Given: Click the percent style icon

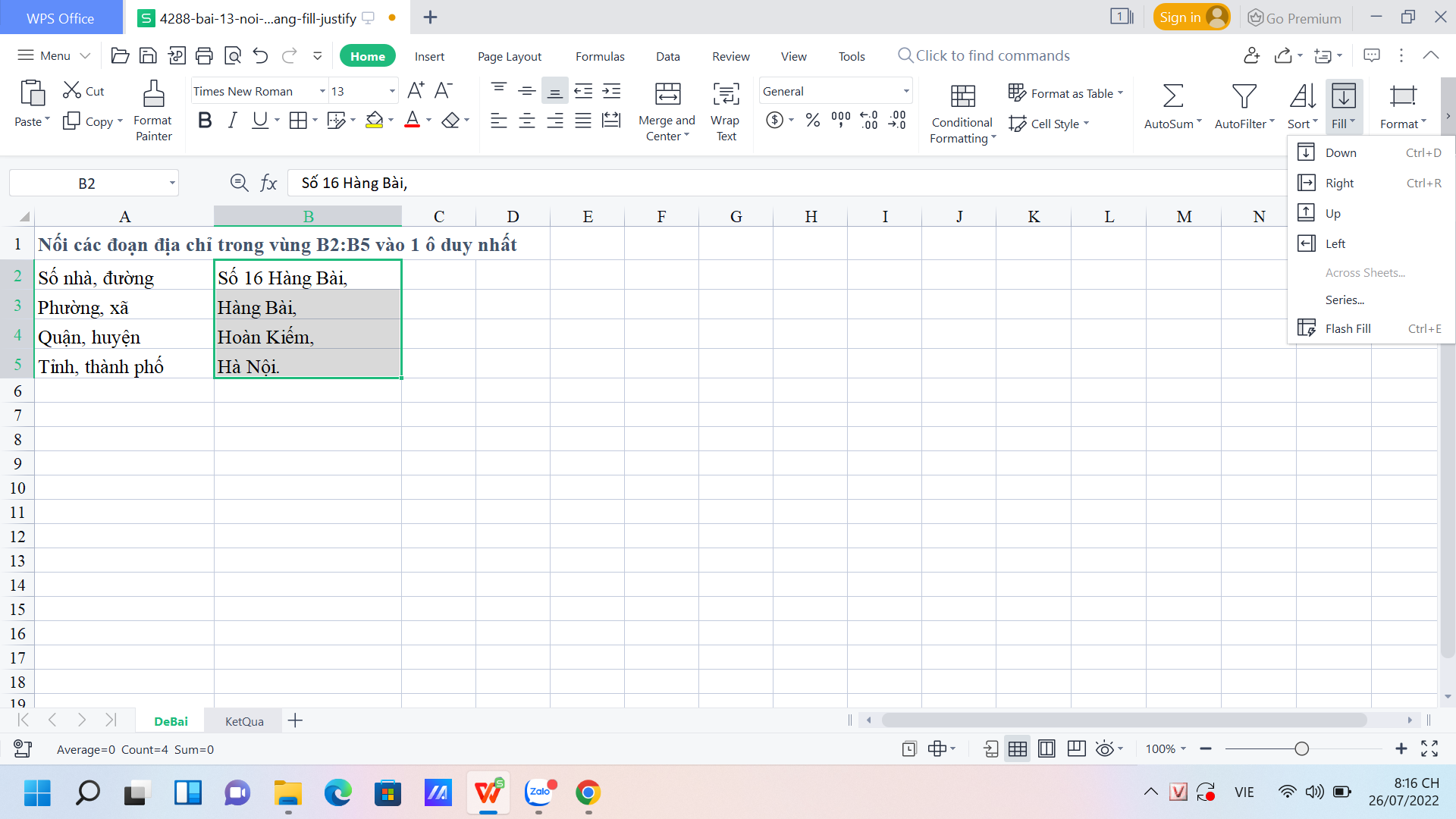Looking at the screenshot, I should click(813, 120).
